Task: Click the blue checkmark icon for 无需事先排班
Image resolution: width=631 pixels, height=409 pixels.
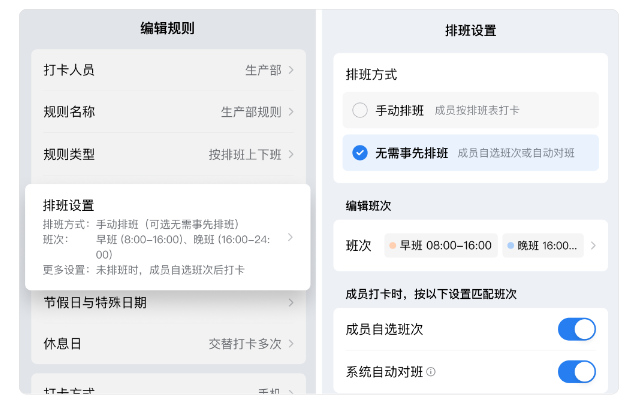Action: coord(360,153)
